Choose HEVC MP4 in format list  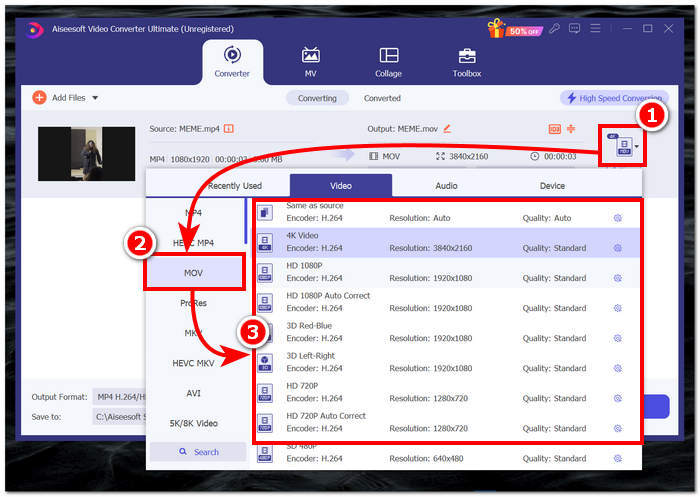point(193,243)
